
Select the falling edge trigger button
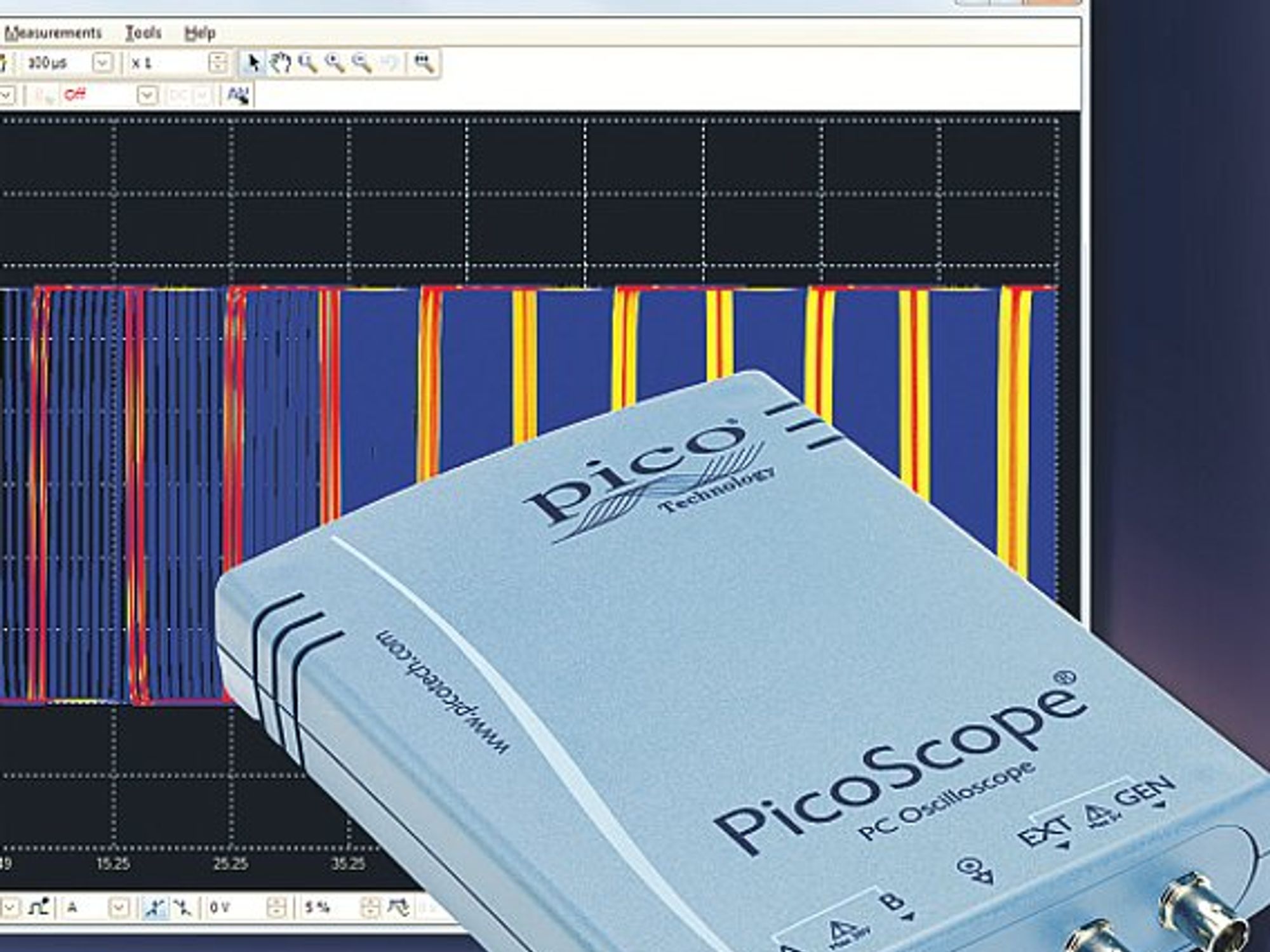[181, 908]
